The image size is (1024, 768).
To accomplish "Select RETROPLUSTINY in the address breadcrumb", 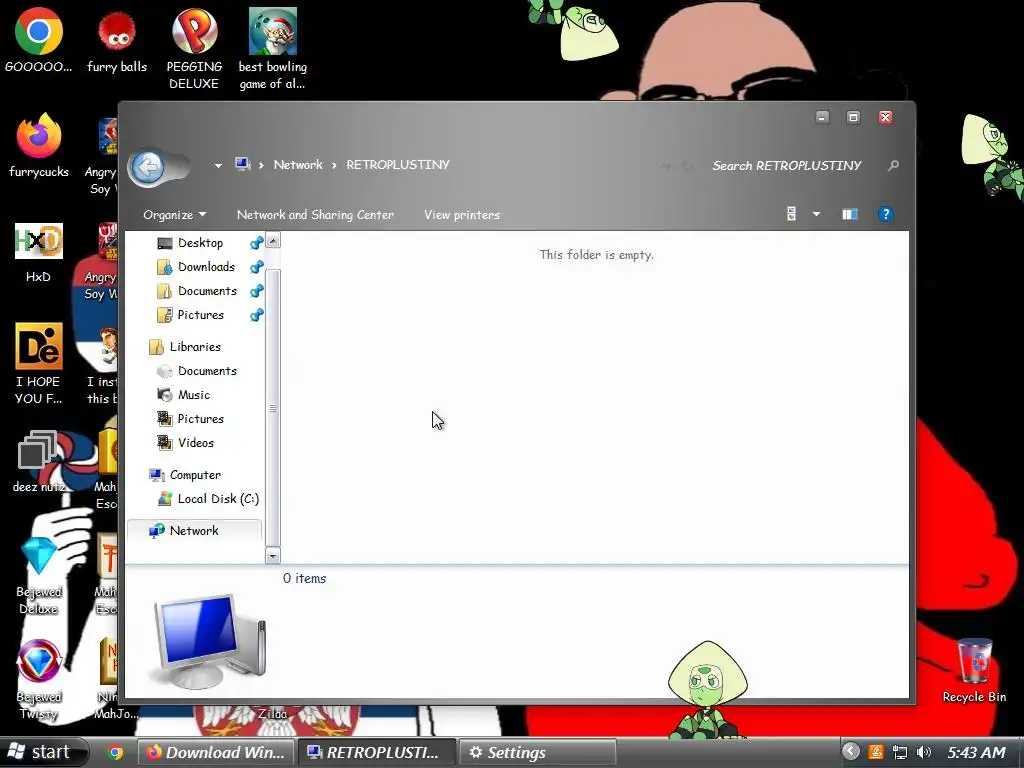I will point(398,165).
